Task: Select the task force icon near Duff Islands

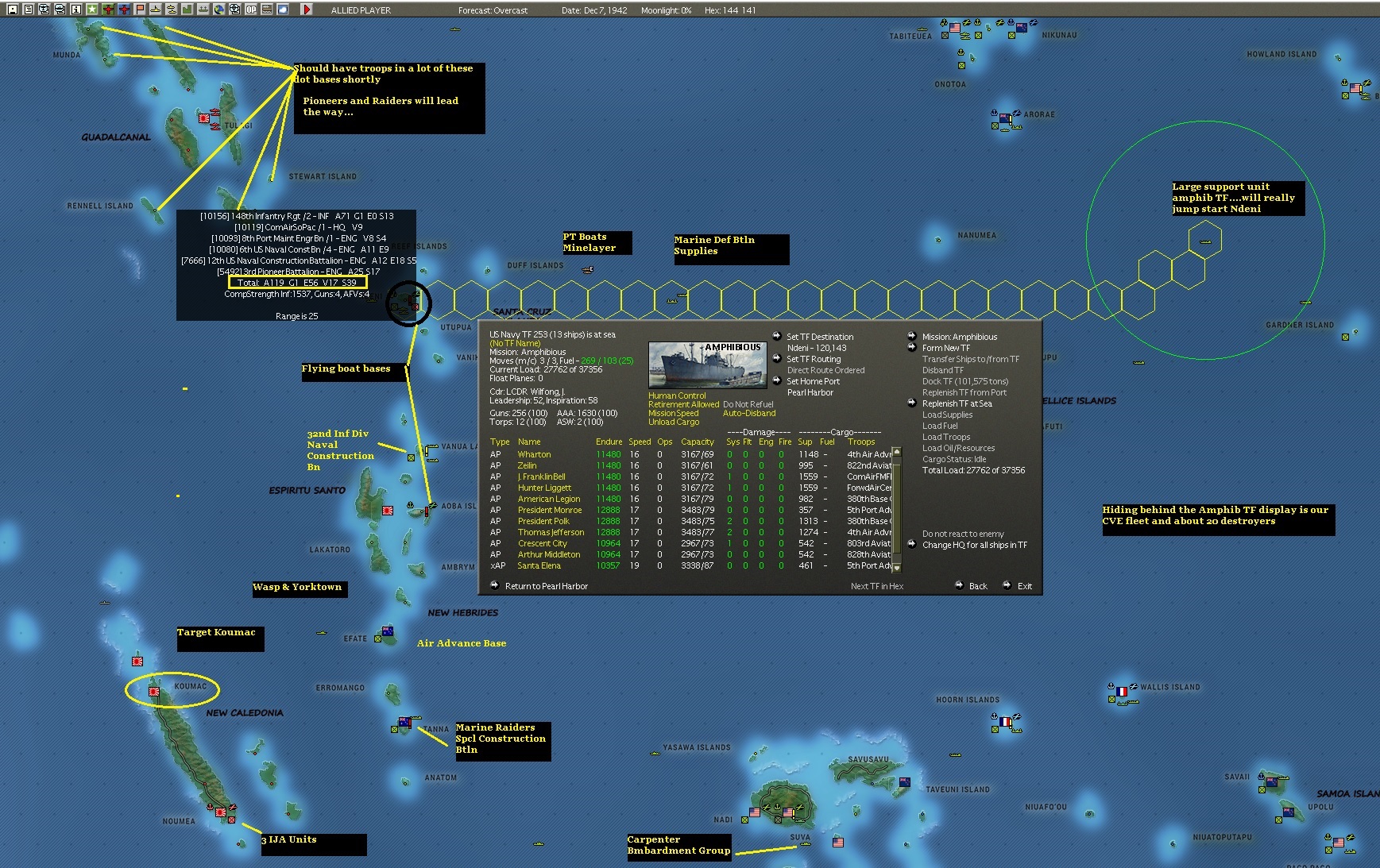Action: (x=588, y=271)
